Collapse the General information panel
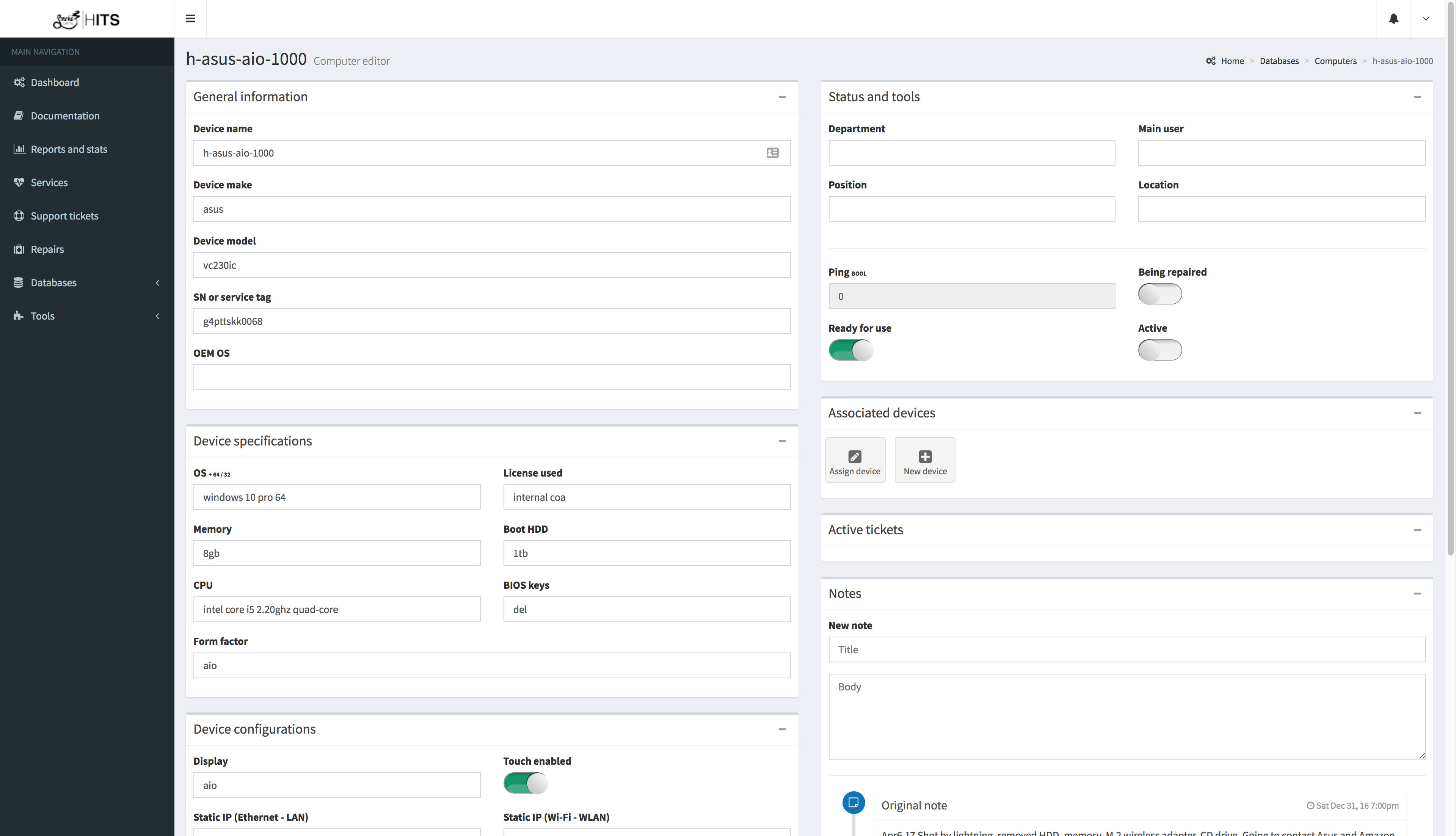This screenshot has height=836, width=1456. [782, 97]
